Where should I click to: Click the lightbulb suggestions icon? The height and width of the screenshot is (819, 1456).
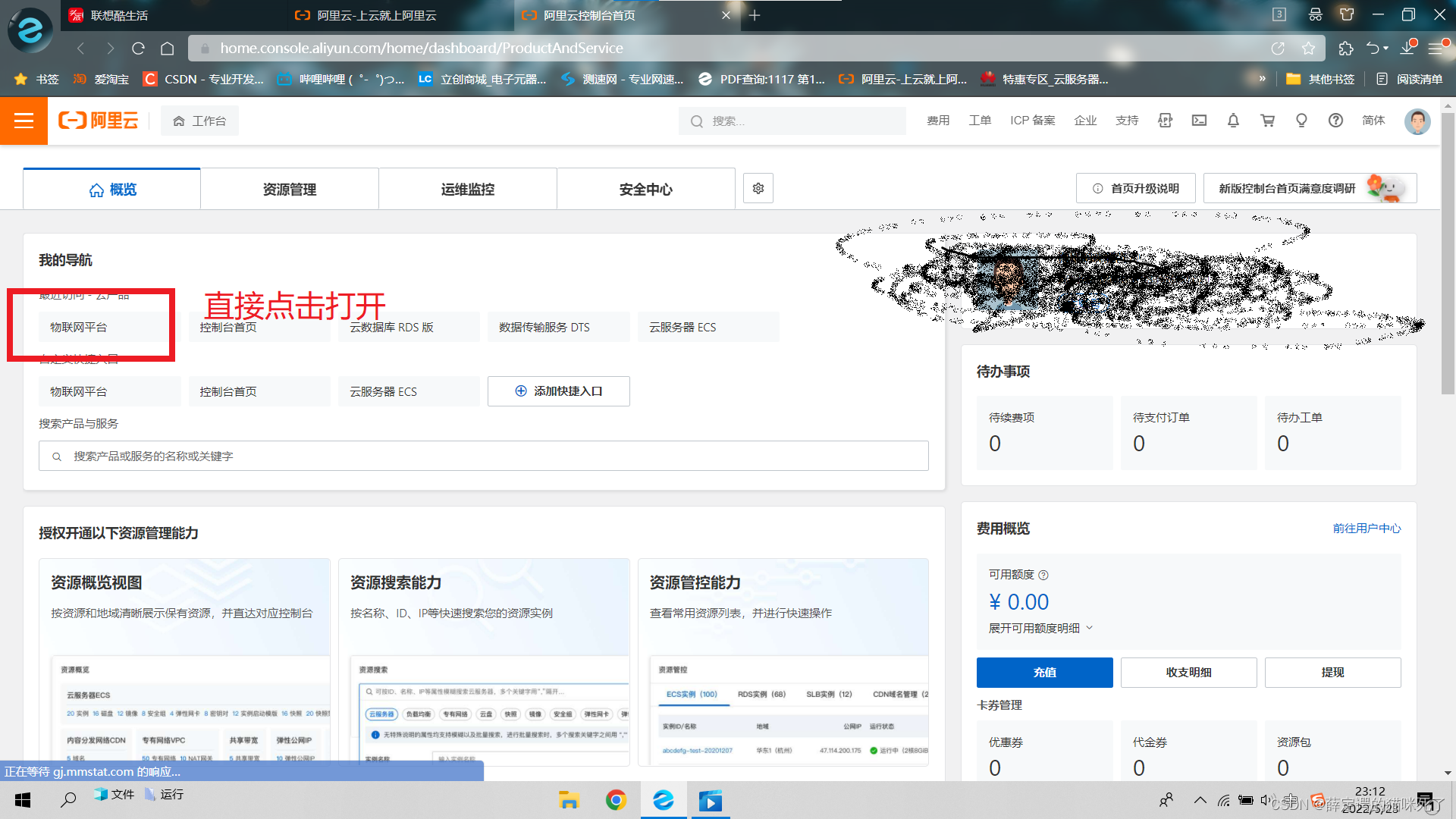coord(1301,121)
